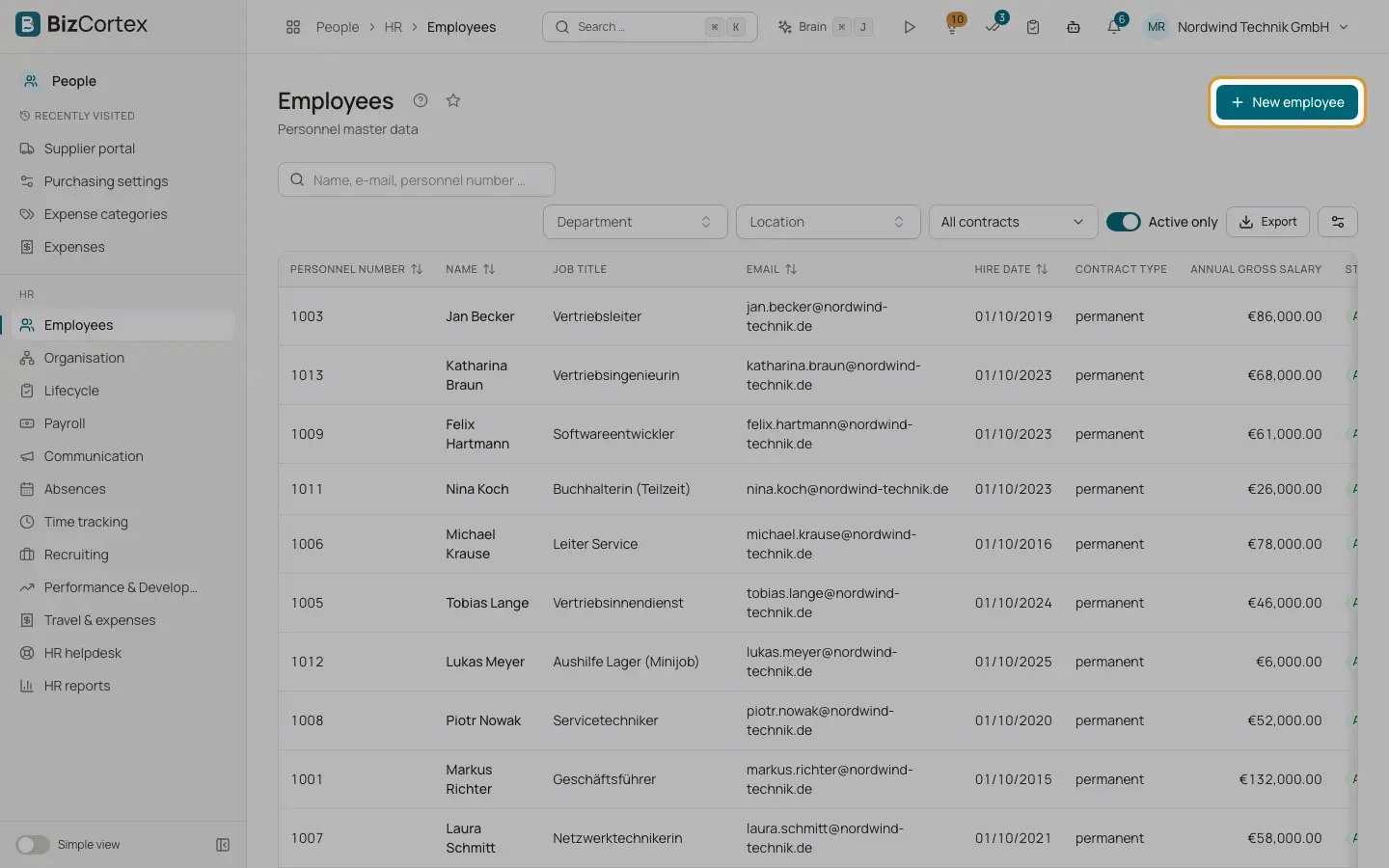Click the play icon in the top bar
This screenshot has width=1389, height=868.
pos(909,27)
